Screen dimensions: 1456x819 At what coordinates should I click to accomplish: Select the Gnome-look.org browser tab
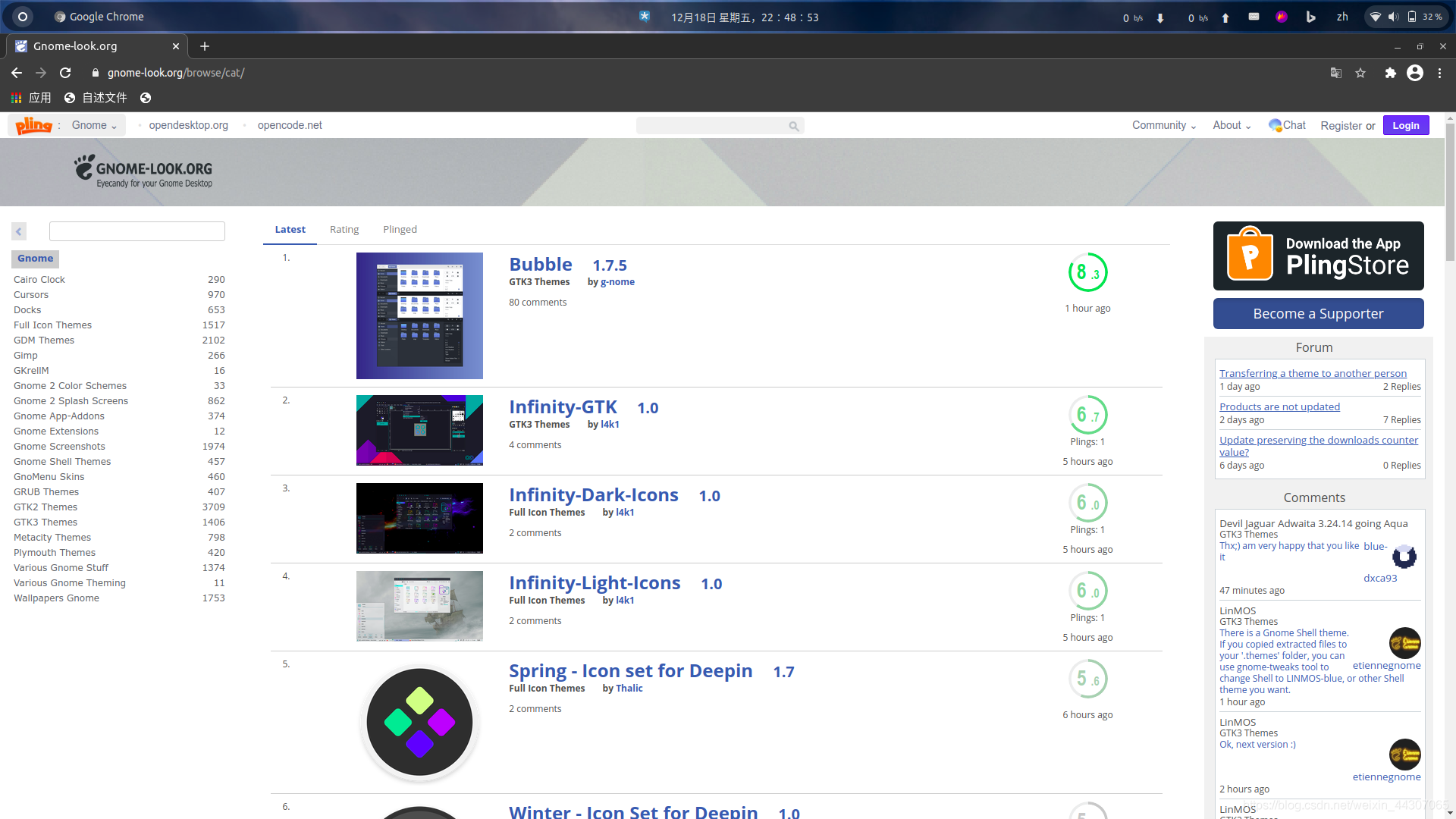[x=97, y=46]
